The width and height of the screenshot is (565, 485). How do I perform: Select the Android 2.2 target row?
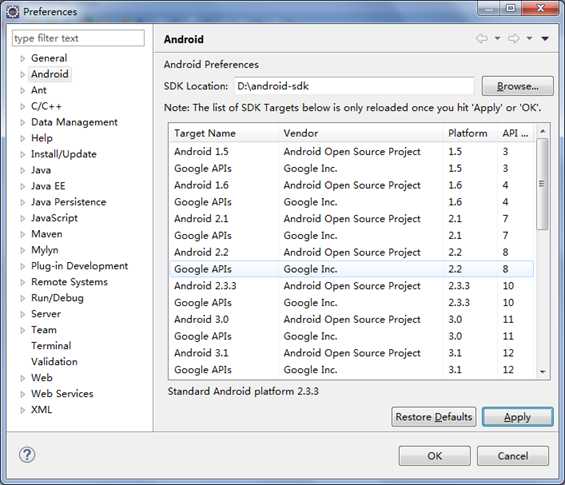351,252
